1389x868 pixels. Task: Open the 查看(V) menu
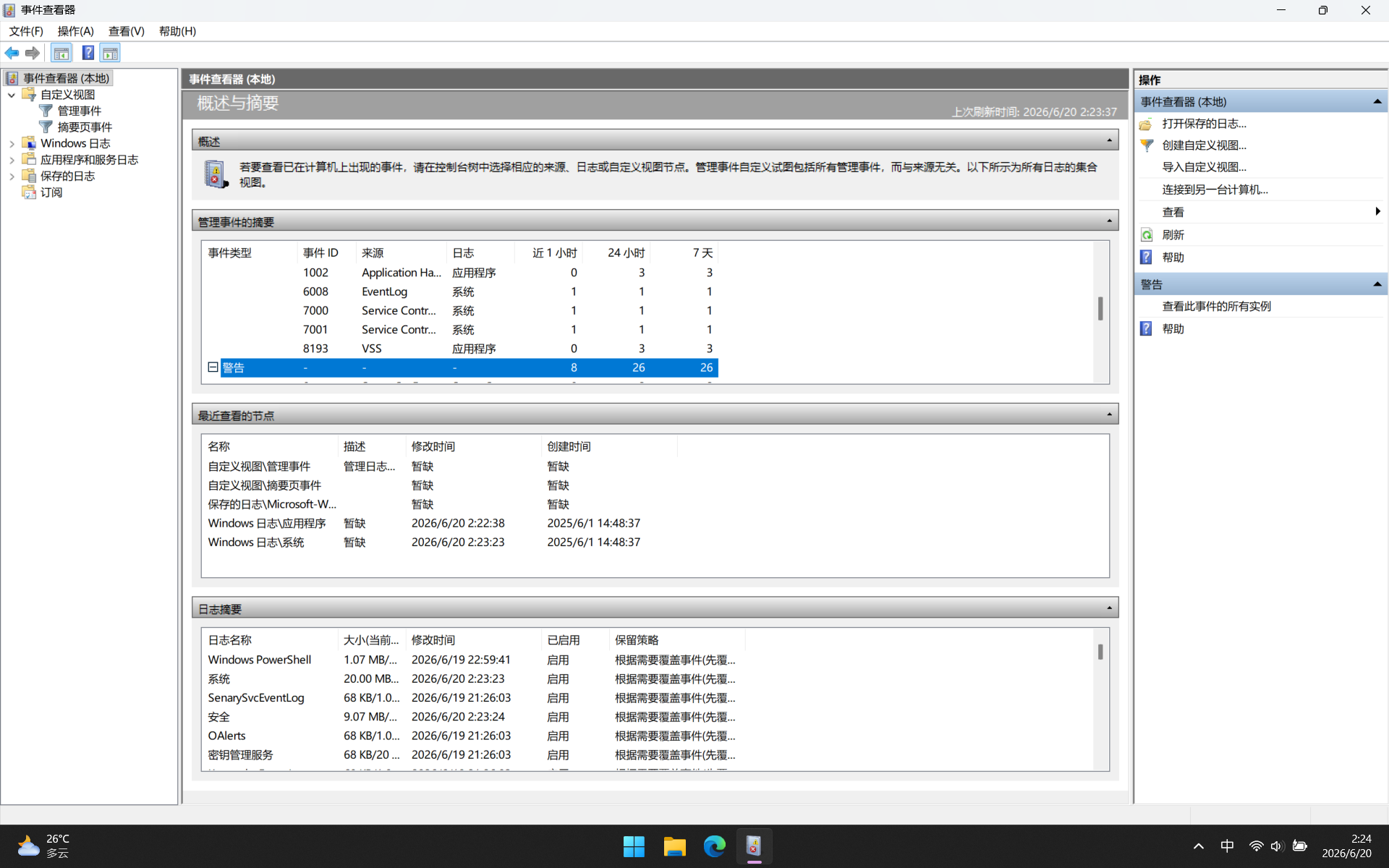point(126,31)
